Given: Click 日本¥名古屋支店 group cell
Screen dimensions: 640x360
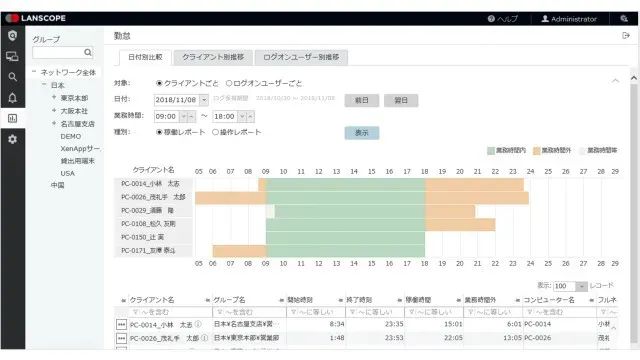Looking at the screenshot, I should [247, 324].
